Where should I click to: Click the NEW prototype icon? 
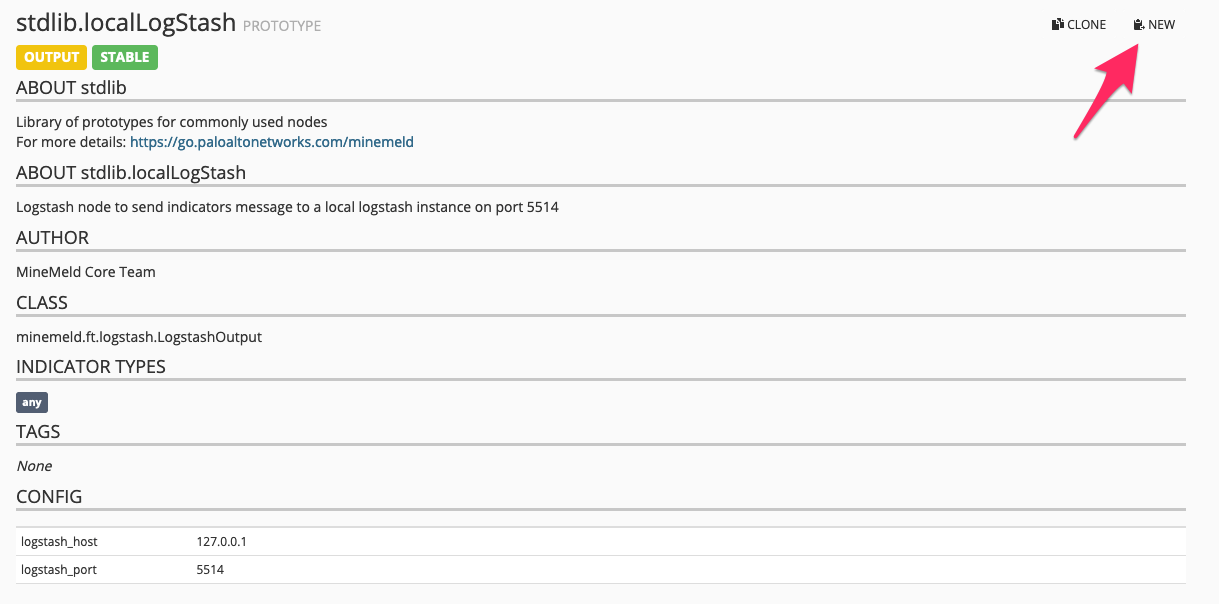click(1138, 25)
